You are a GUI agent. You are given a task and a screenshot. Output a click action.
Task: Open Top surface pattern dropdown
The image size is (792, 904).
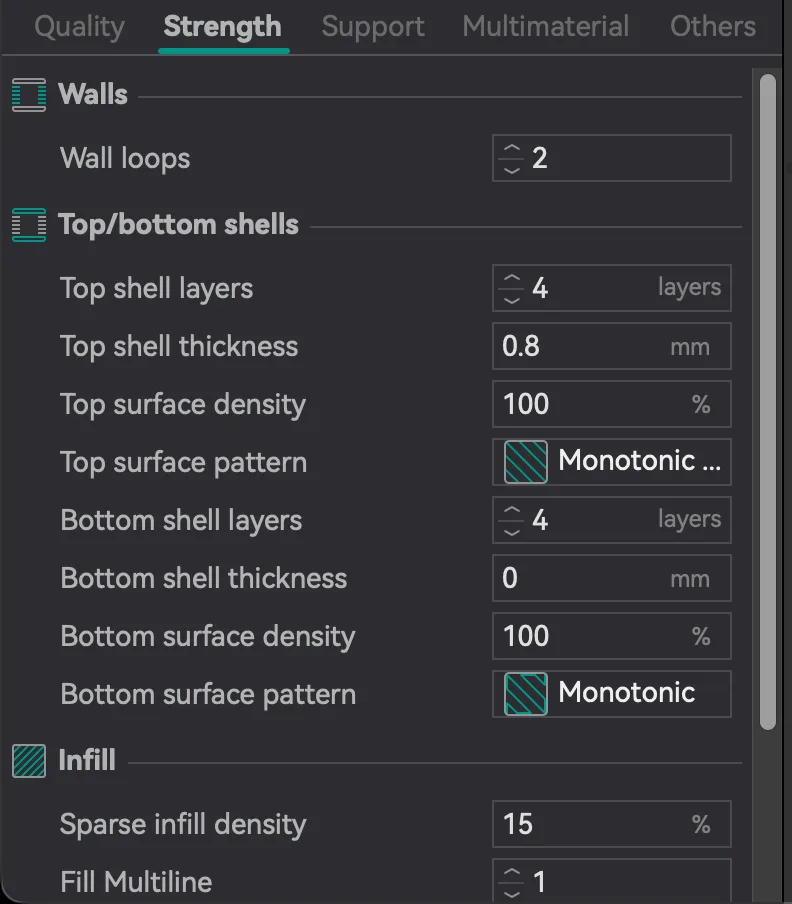coord(612,462)
